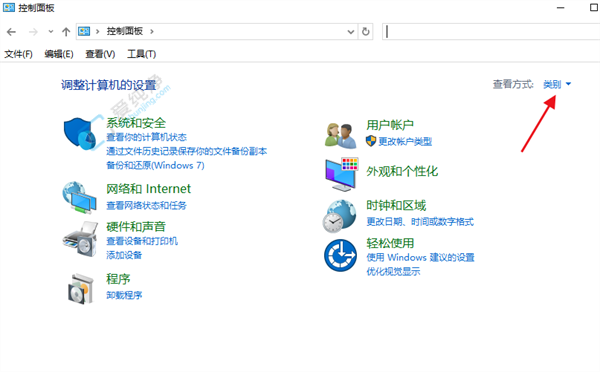Open the 时钟和区域 category link
This screenshot has width=600, height=372.
[396, 205]
